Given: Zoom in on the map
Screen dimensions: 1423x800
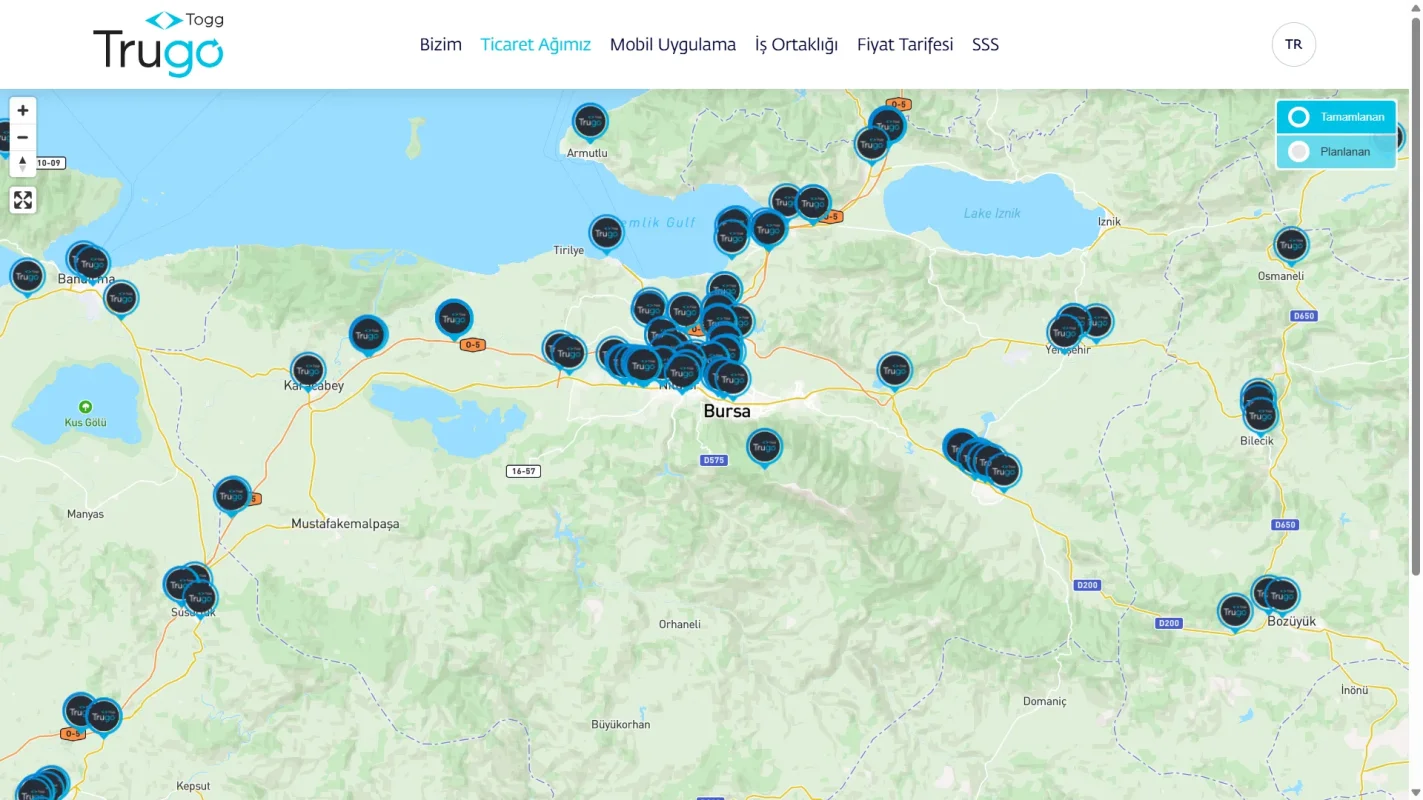Looking at the screenshot, I should 22,110.
